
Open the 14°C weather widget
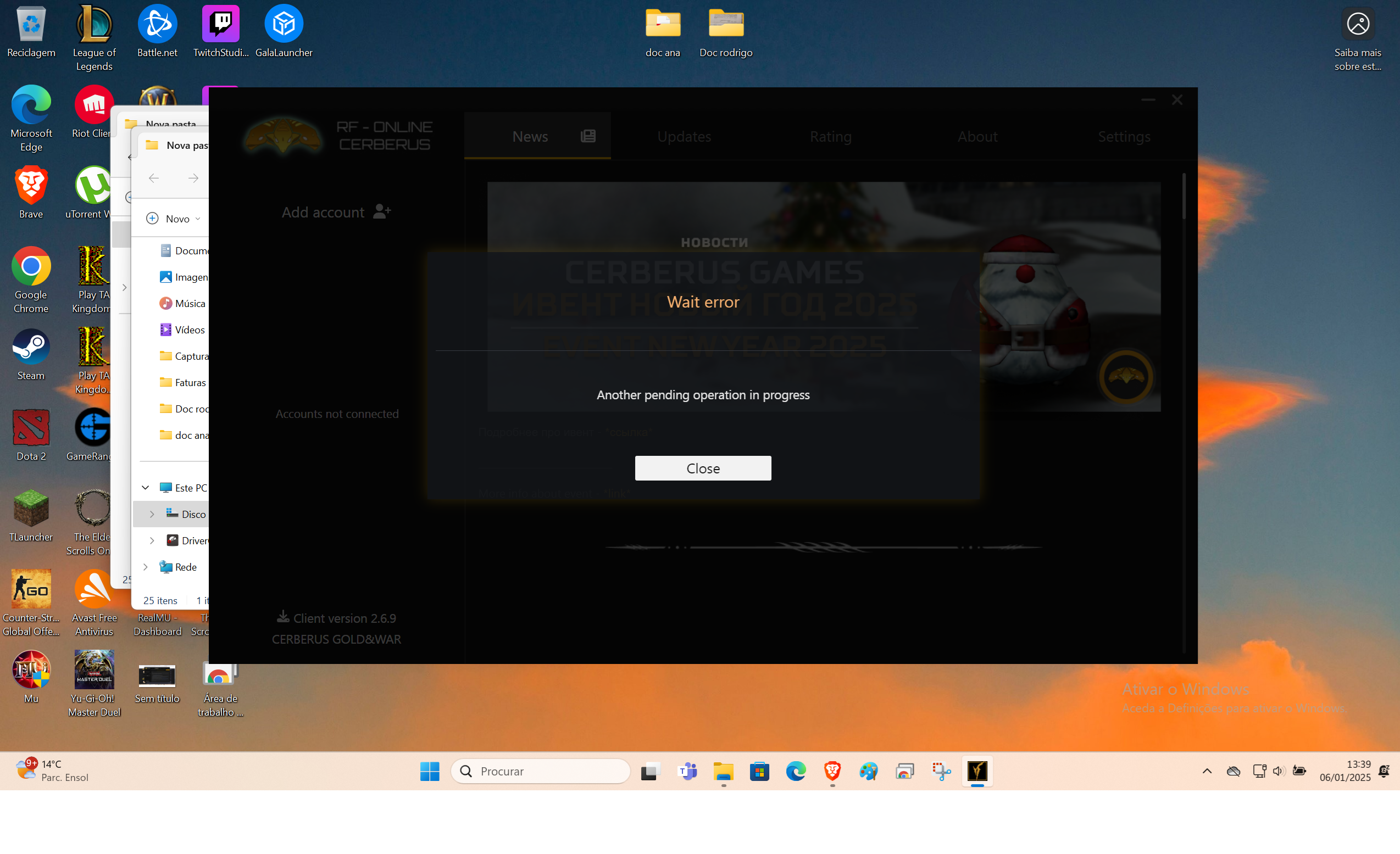(x=52, y=771)
